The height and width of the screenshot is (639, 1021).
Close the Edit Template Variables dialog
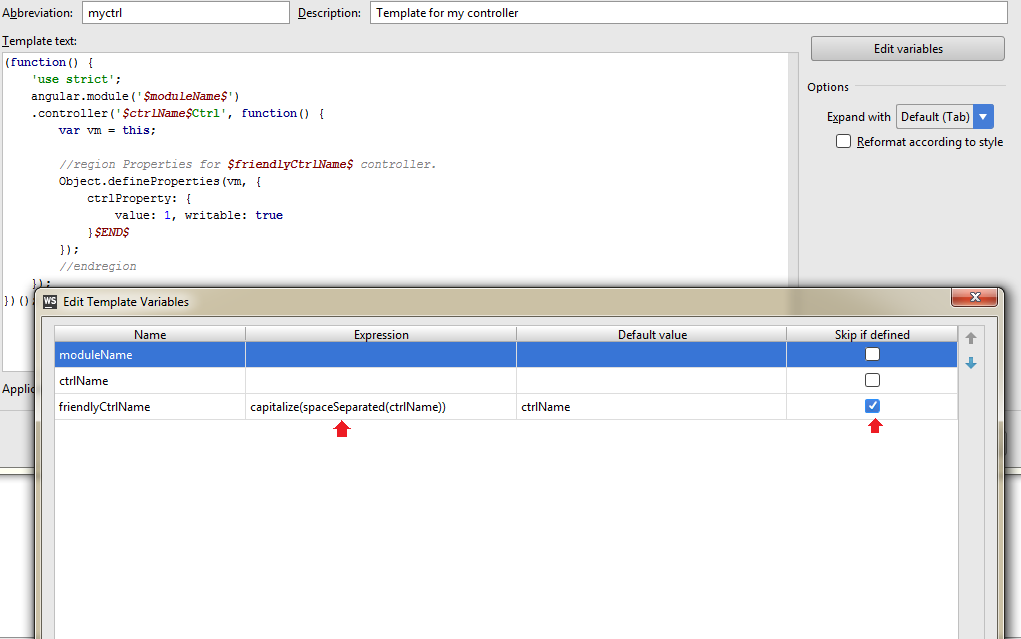pyautogui.click(x=975, y=298)
